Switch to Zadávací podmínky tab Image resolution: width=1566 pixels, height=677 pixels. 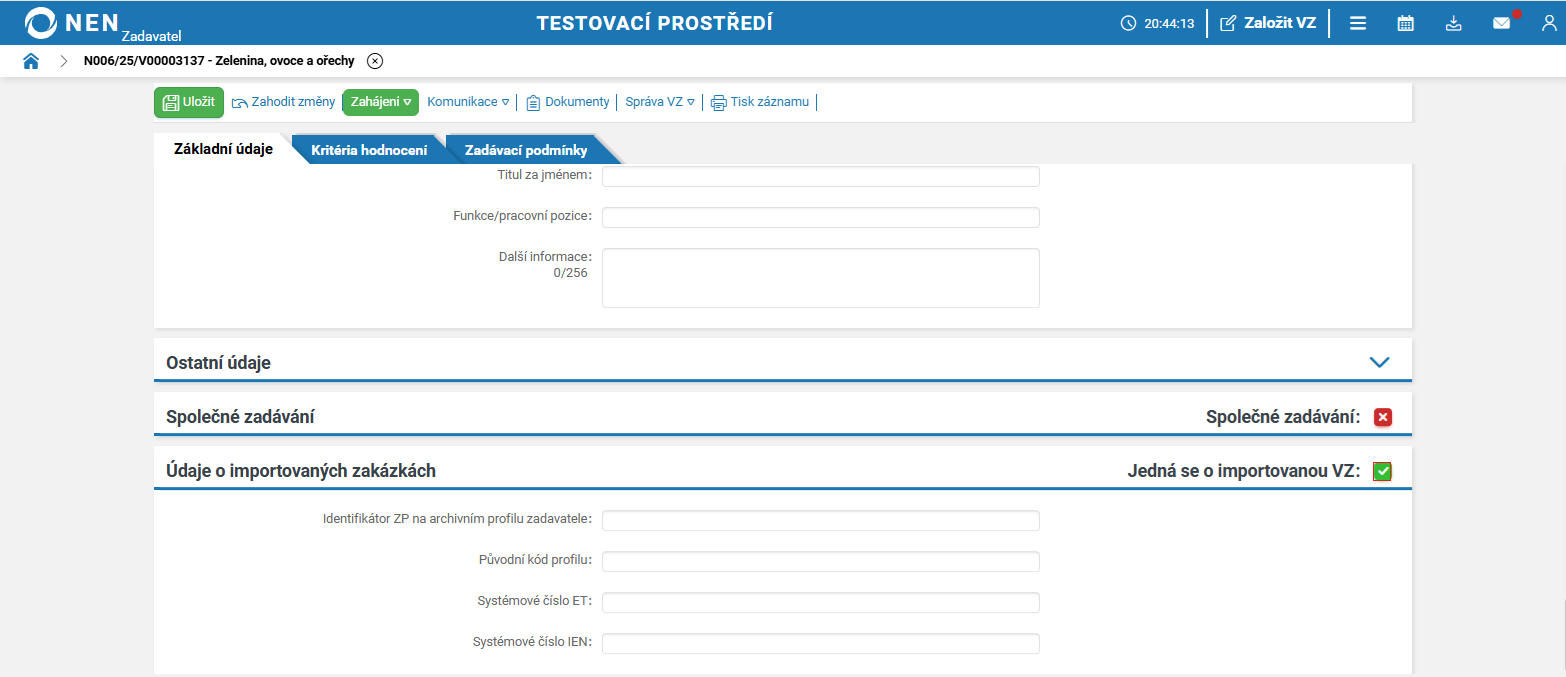(x=526, y=151)
